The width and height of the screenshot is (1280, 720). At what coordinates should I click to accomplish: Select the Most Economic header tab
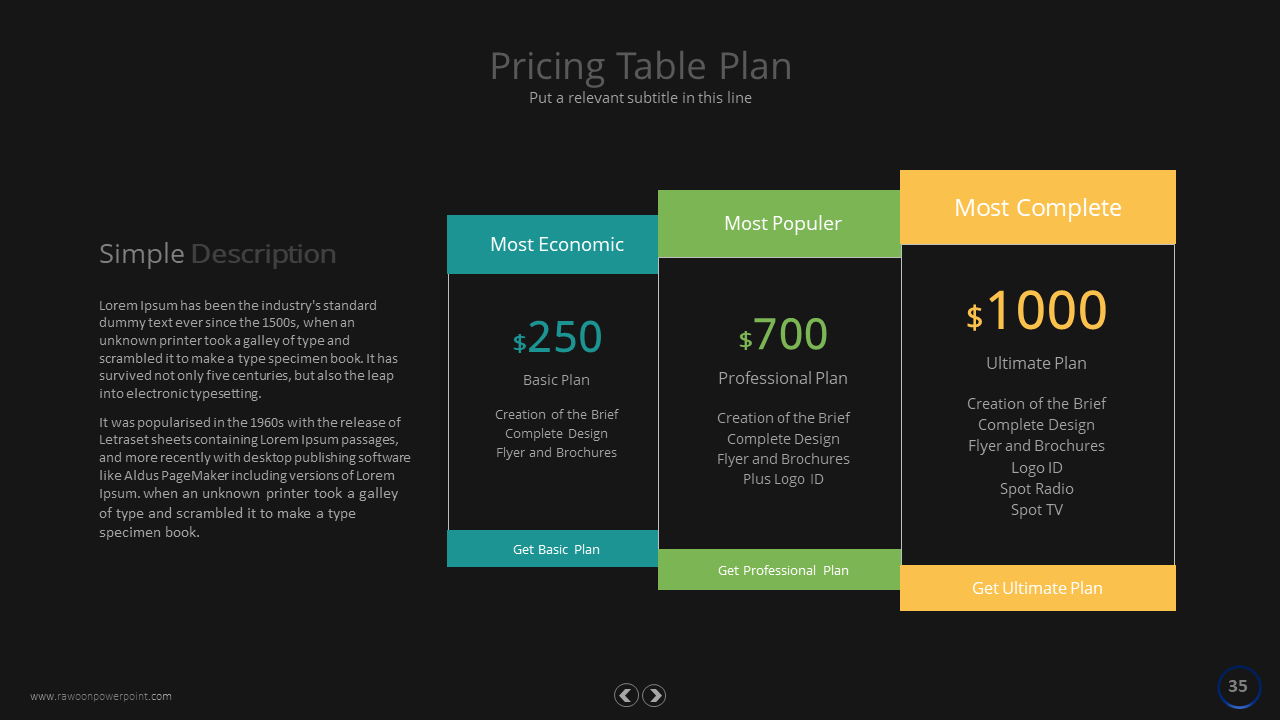(556, 245)
